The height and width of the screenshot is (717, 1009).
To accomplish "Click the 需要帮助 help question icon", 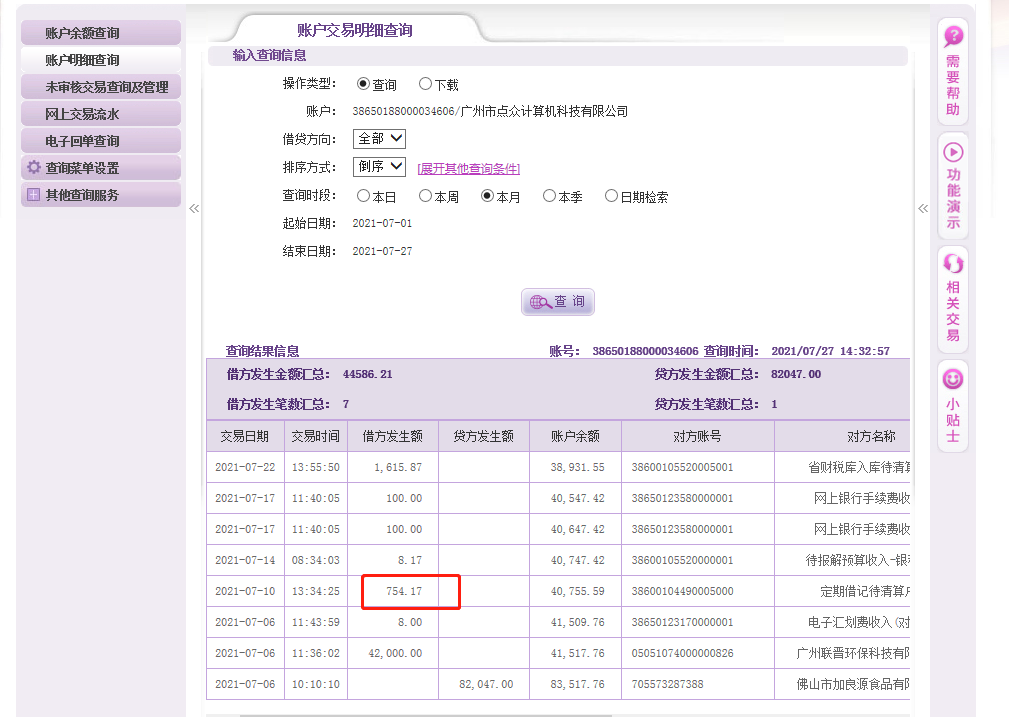I will (953, 37).
